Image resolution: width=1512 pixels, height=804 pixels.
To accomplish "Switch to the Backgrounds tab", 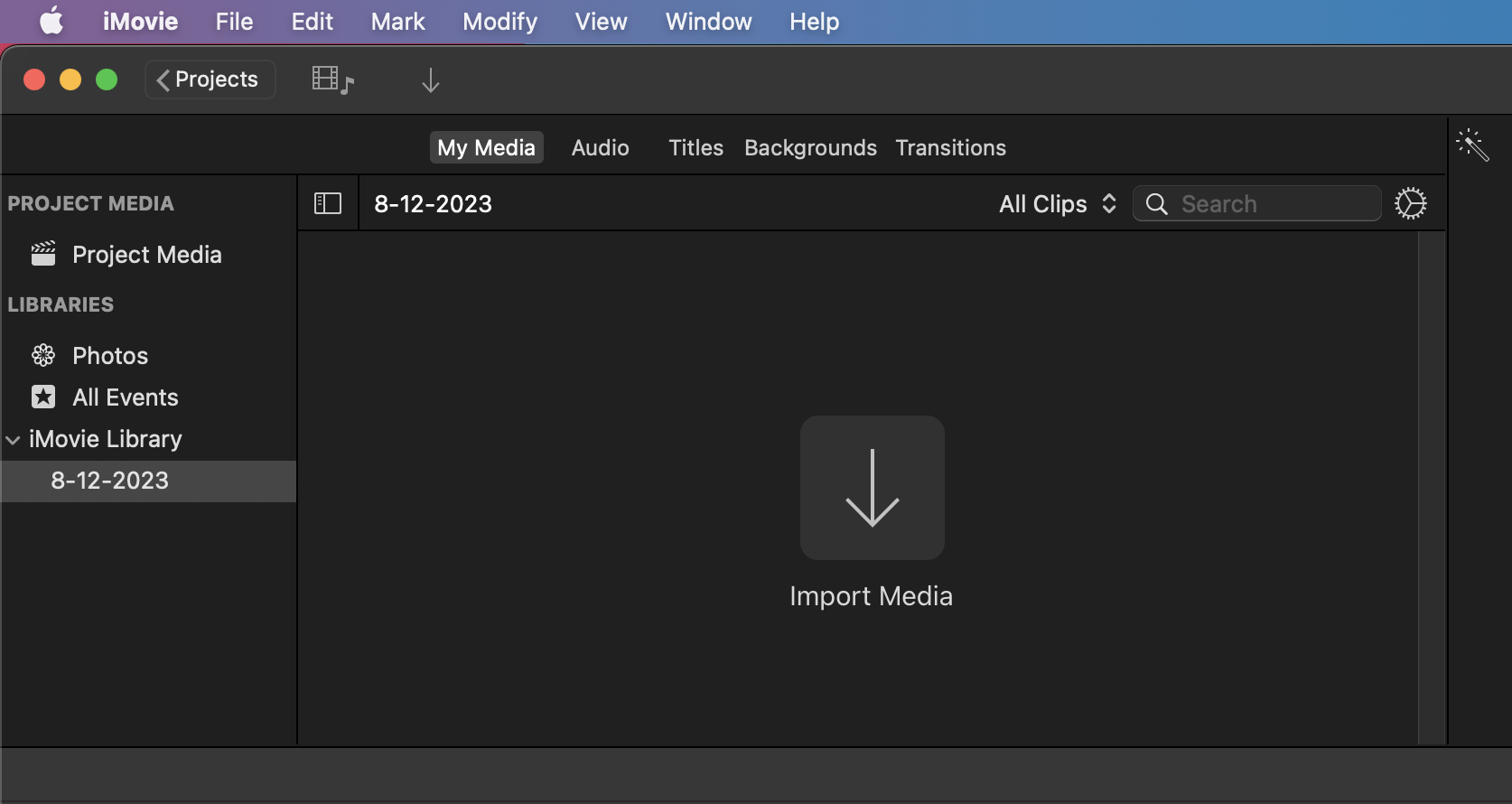I will click(810, 147).
